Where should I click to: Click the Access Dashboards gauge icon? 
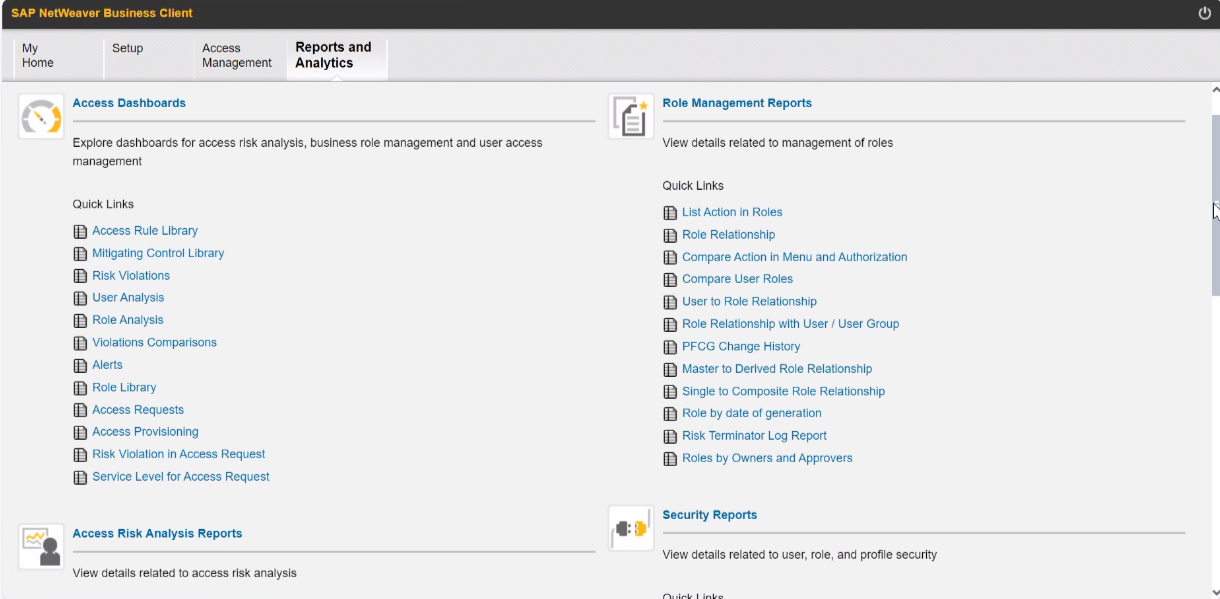coord(41,117)
